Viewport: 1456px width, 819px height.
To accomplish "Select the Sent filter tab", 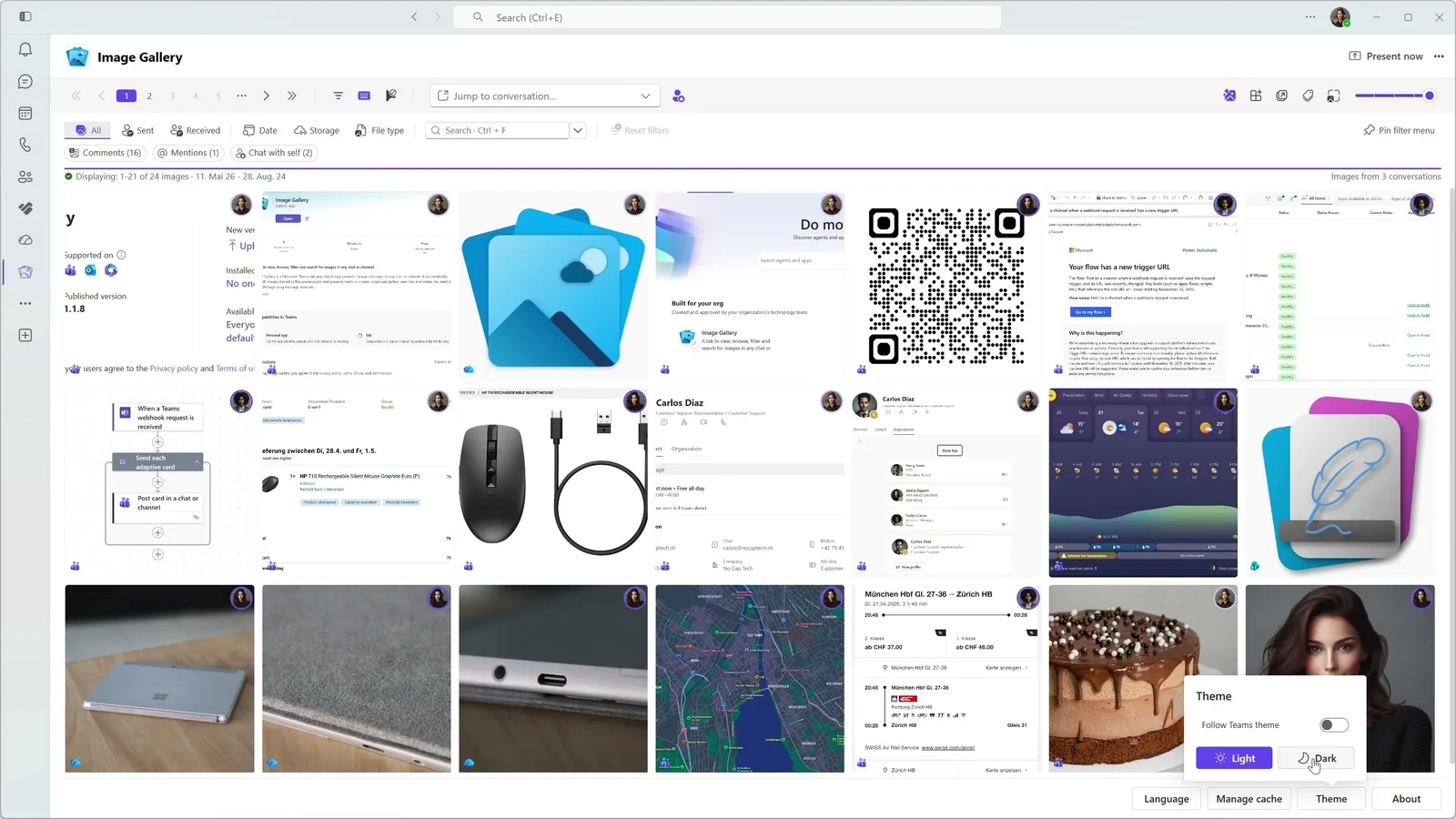I will coord(138,130).
